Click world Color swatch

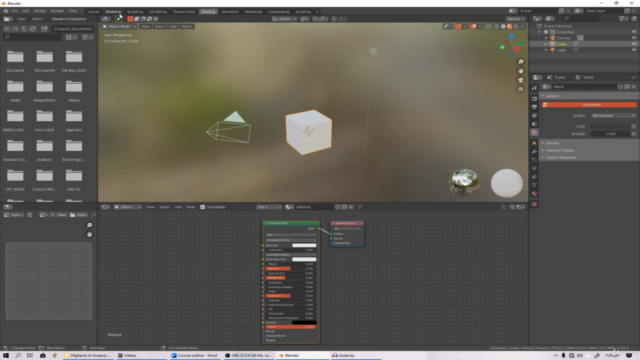610,126
